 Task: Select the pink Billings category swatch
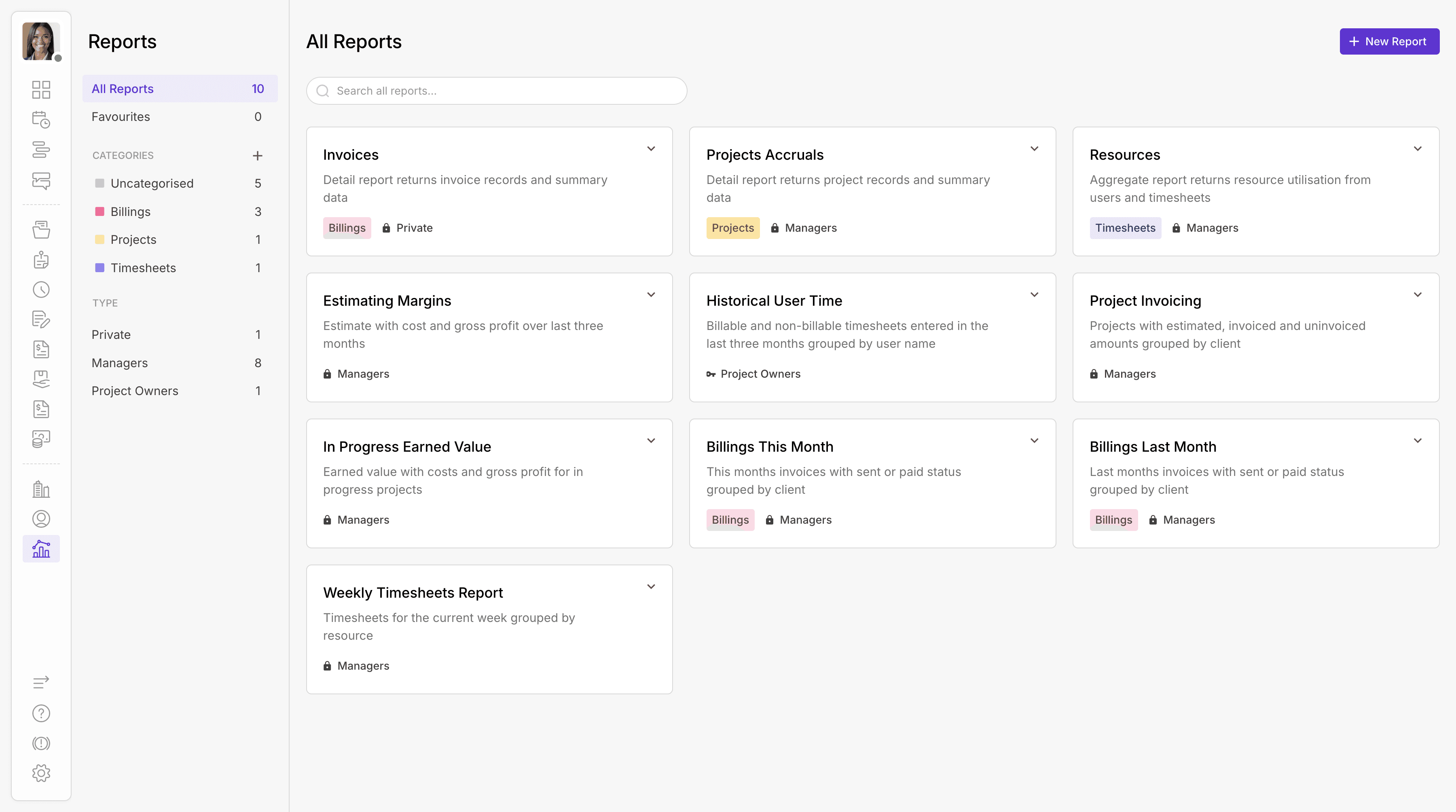[99, 211]
